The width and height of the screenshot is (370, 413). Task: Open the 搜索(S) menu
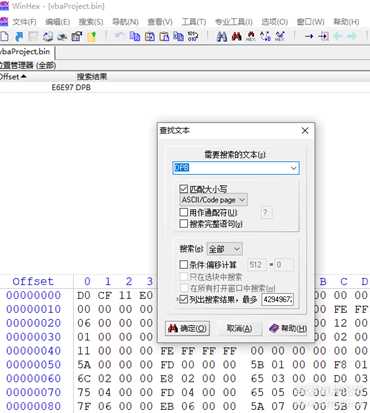coord(91,22)
